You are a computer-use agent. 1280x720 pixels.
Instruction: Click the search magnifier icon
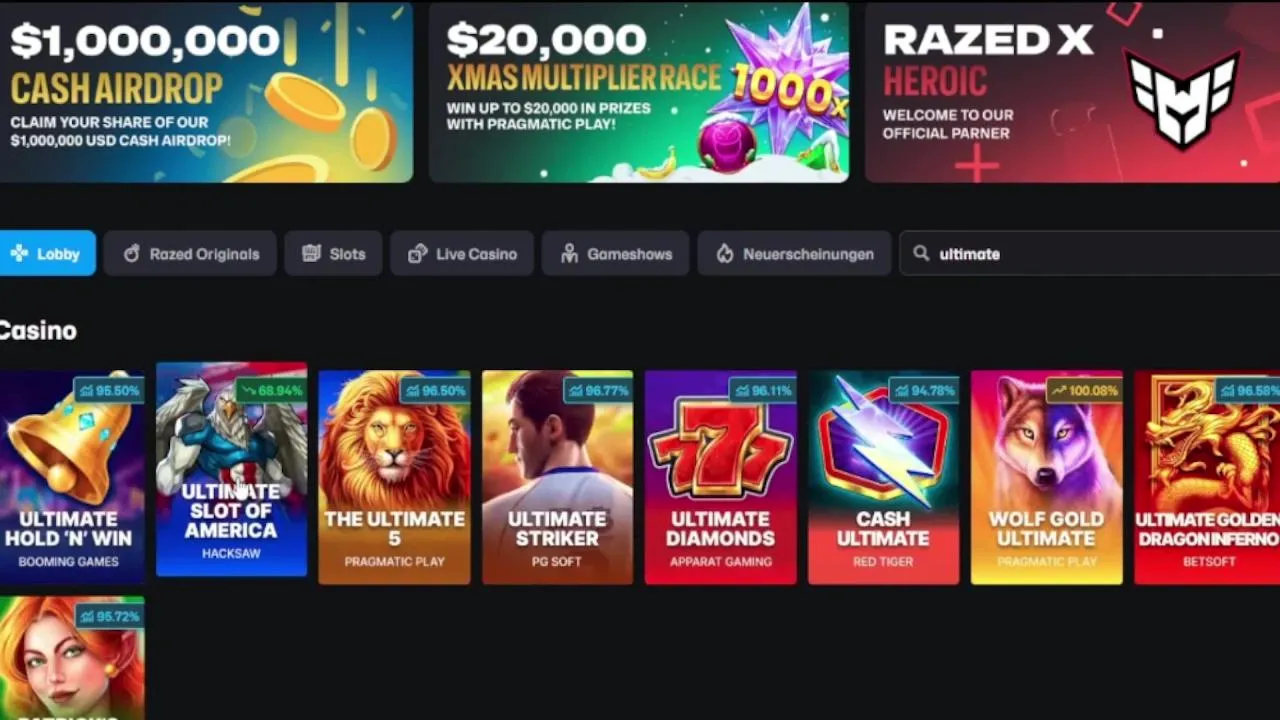921,254
